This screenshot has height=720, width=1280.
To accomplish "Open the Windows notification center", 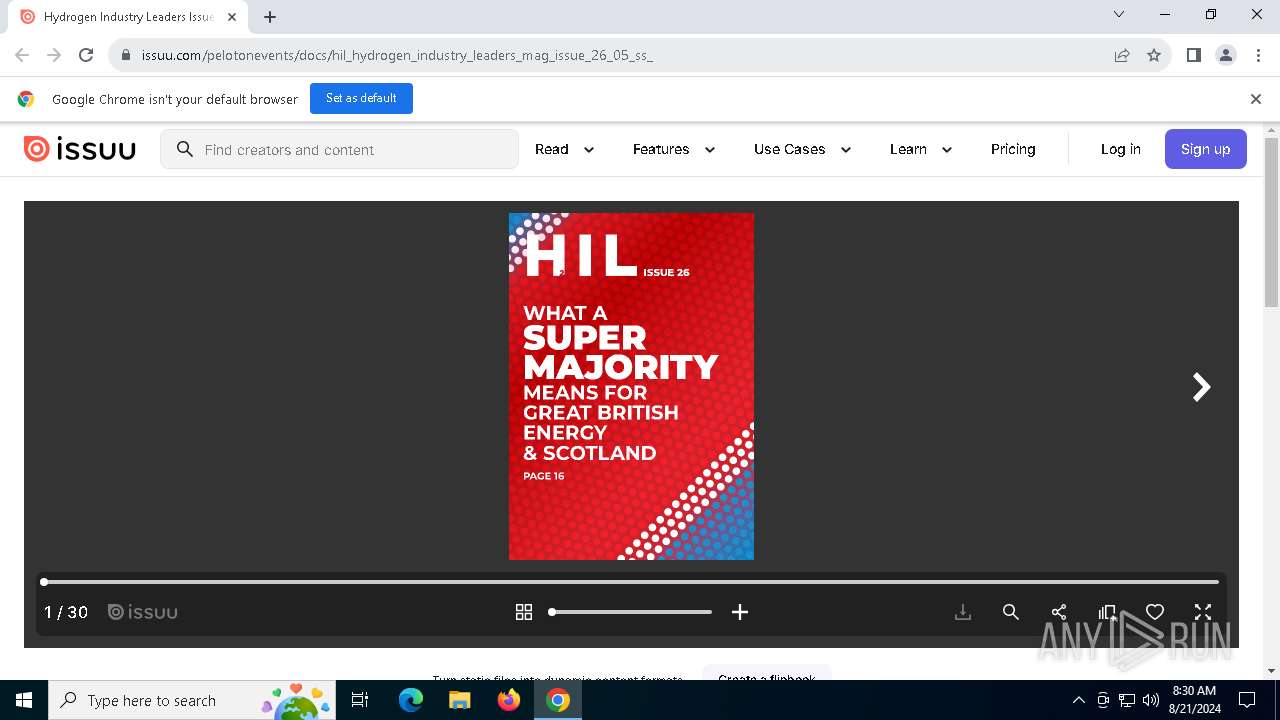I will tap(1248, 700).
